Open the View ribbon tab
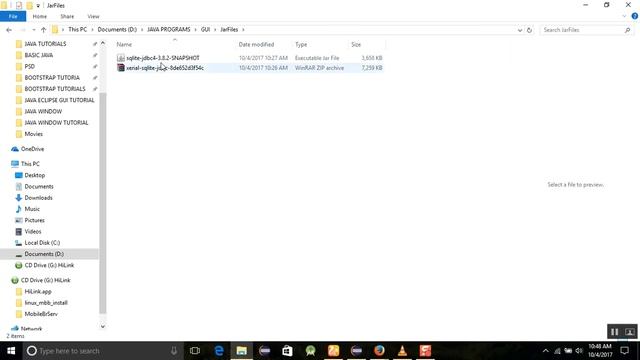Screen dimensions: 640x360 [93, 16]
